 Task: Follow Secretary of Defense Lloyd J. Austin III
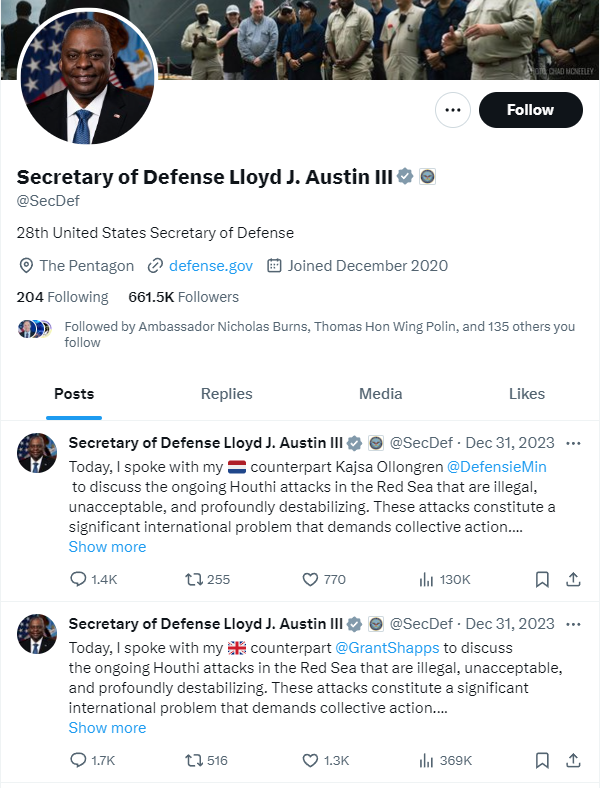pyautogui.click(x=530, y=110)
